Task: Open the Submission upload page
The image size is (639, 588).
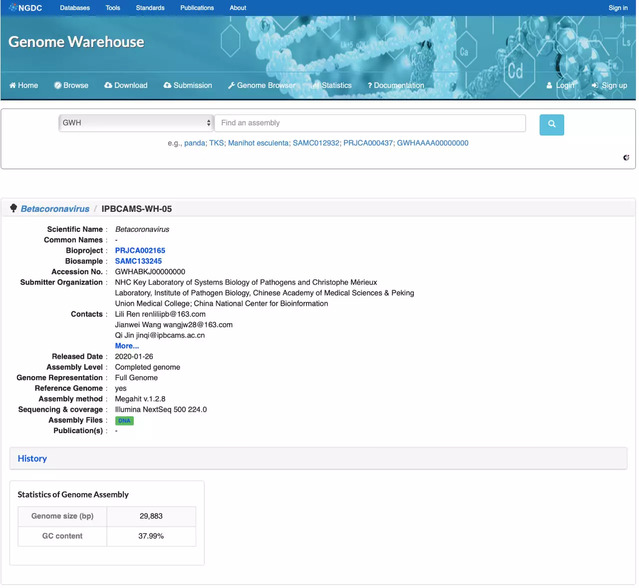Action: point(188,86)
